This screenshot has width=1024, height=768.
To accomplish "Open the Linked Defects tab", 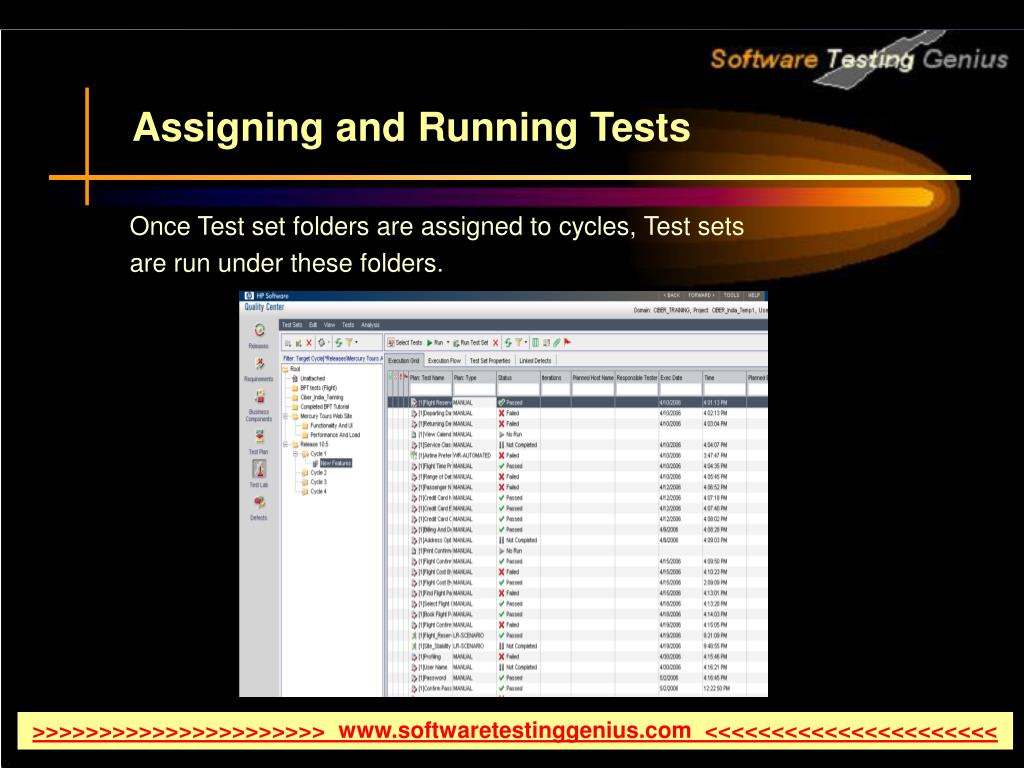I will (535, 360).
